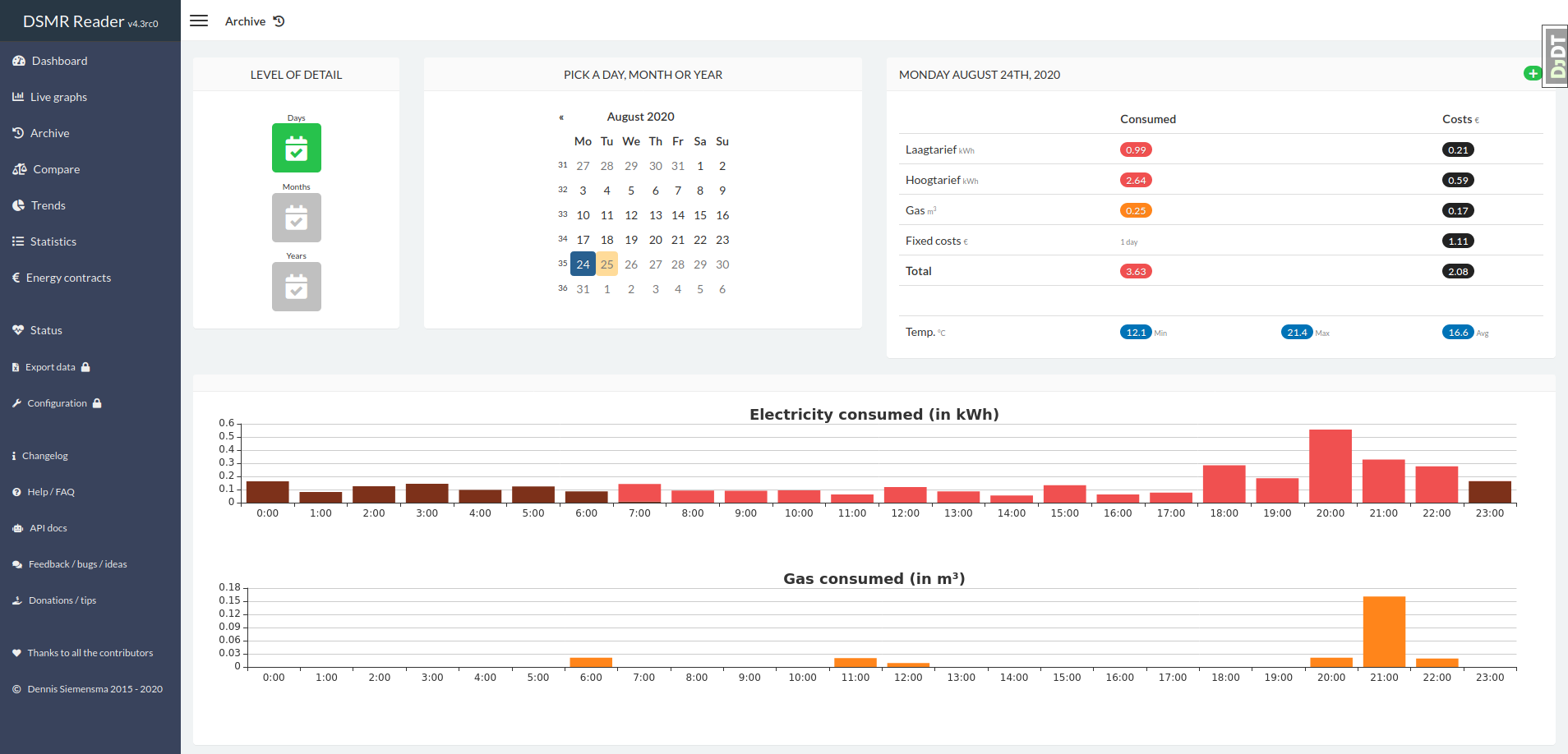Select selected day 24 in calendar
This screenshot has height=754, width=1568.
(x=583, y=264)
